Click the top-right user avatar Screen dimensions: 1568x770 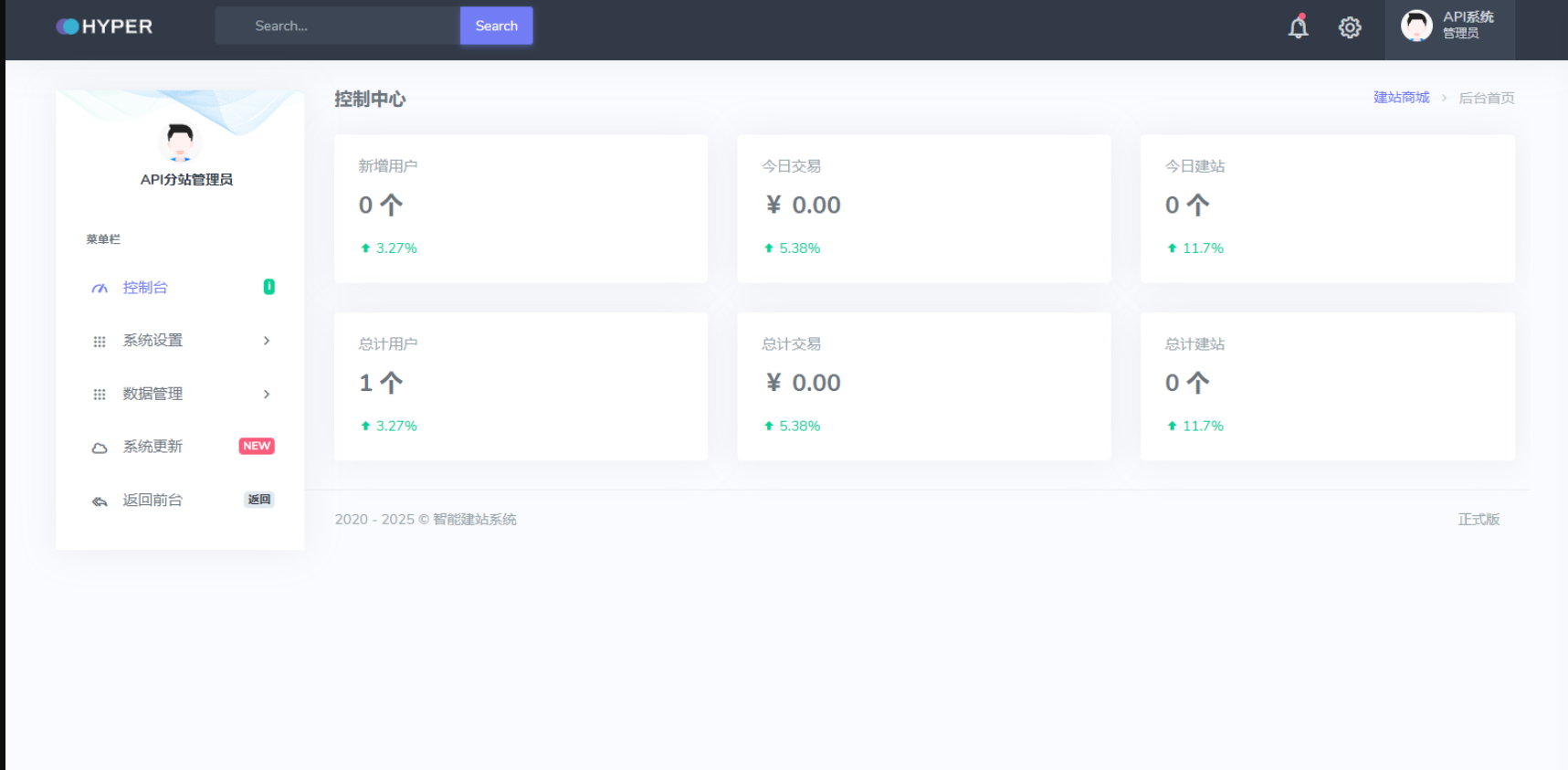click(1416, 26)
